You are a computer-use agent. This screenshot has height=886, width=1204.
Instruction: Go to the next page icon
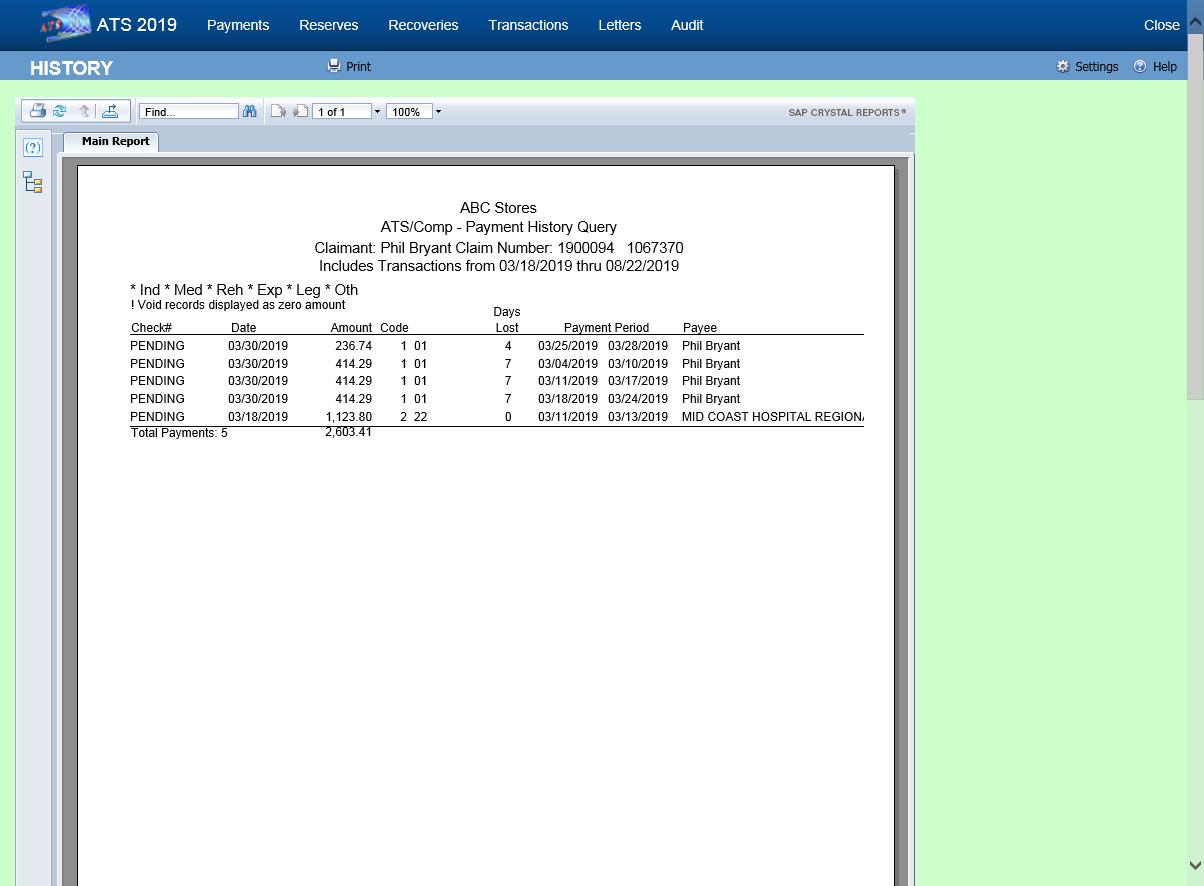point(300,111)
